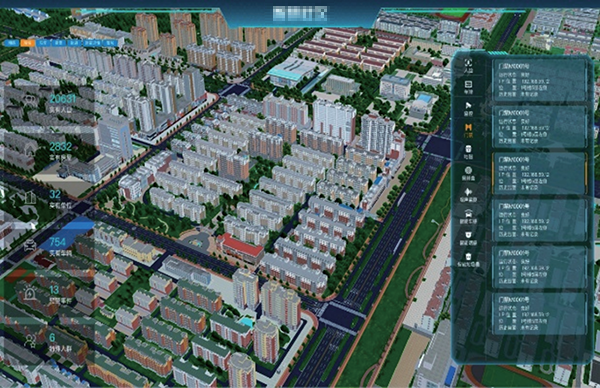Switch to the last blue tab in top row
This screenshot has height=388, width=600.
[111, 43]
